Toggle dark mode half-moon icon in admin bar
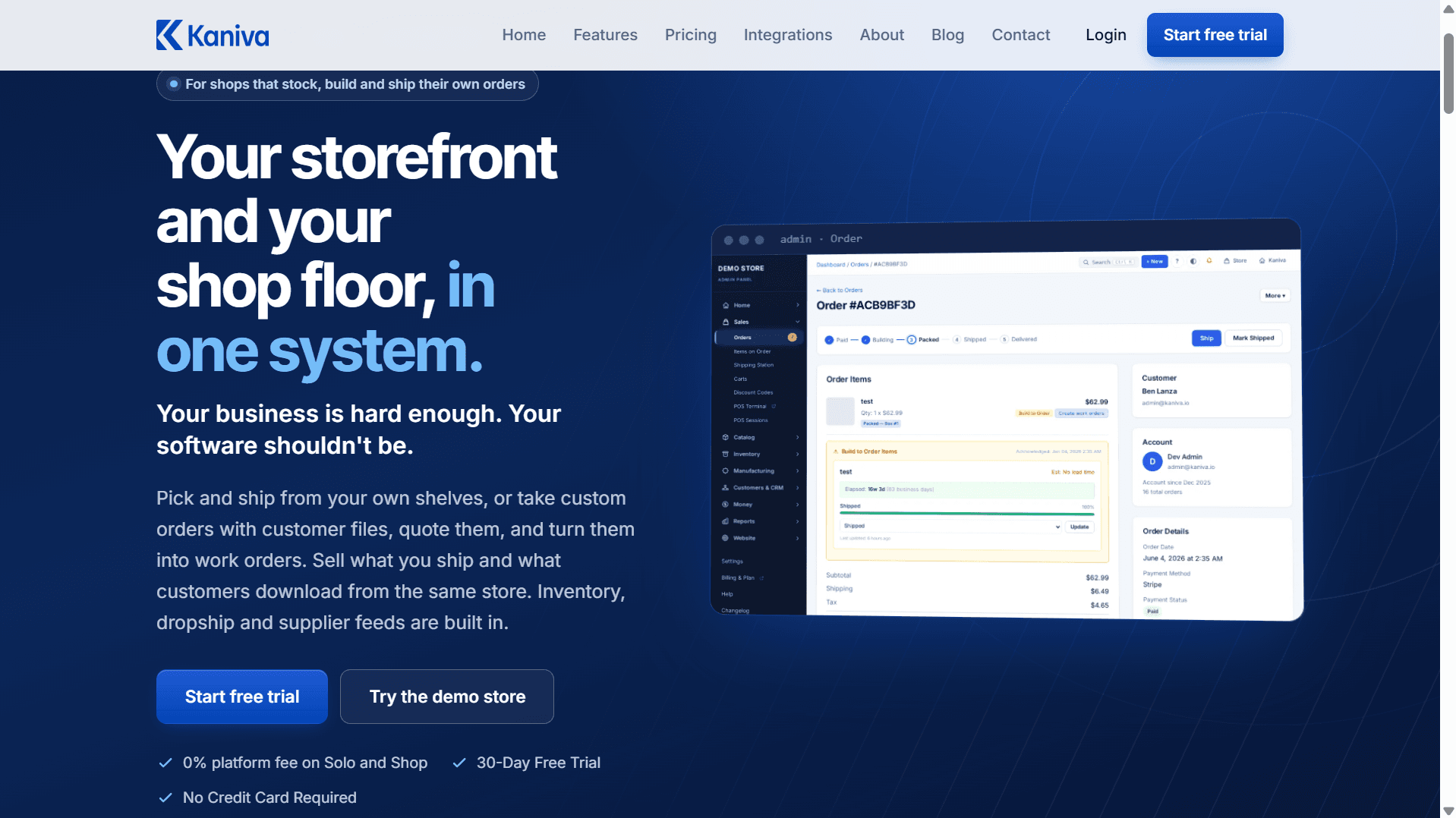The image size is (1456, 818). [1193, 261]
